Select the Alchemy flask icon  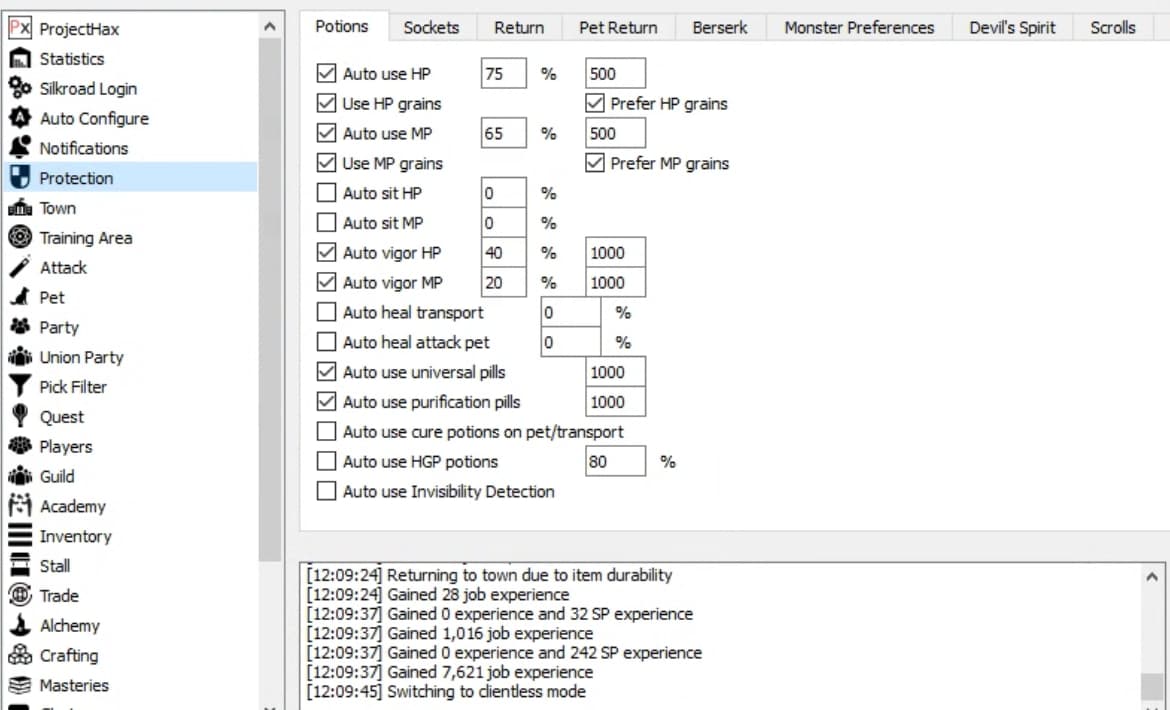pyautogui.click(x=20, y=626)
